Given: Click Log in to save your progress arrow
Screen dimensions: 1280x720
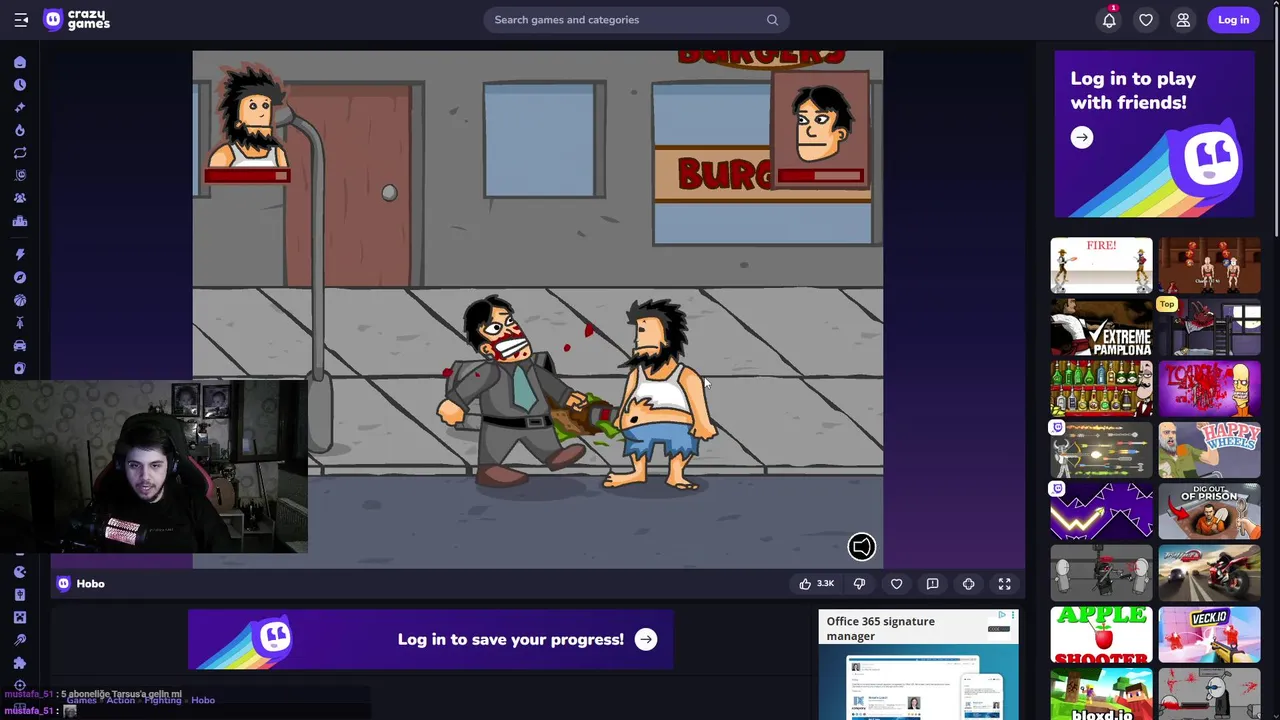Looking at the screenshot, I should click(x=646, y=640).
